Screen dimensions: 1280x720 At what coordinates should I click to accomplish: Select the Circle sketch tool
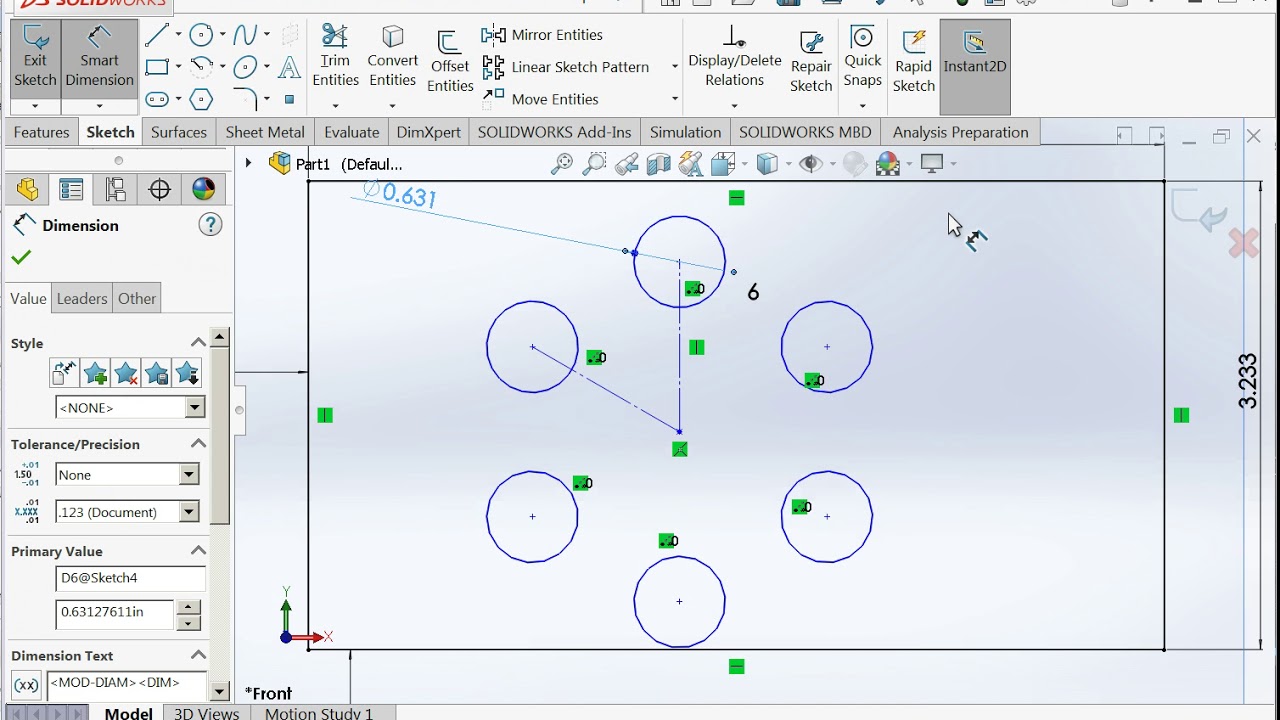pyautogui.click(x=201, y=36)
